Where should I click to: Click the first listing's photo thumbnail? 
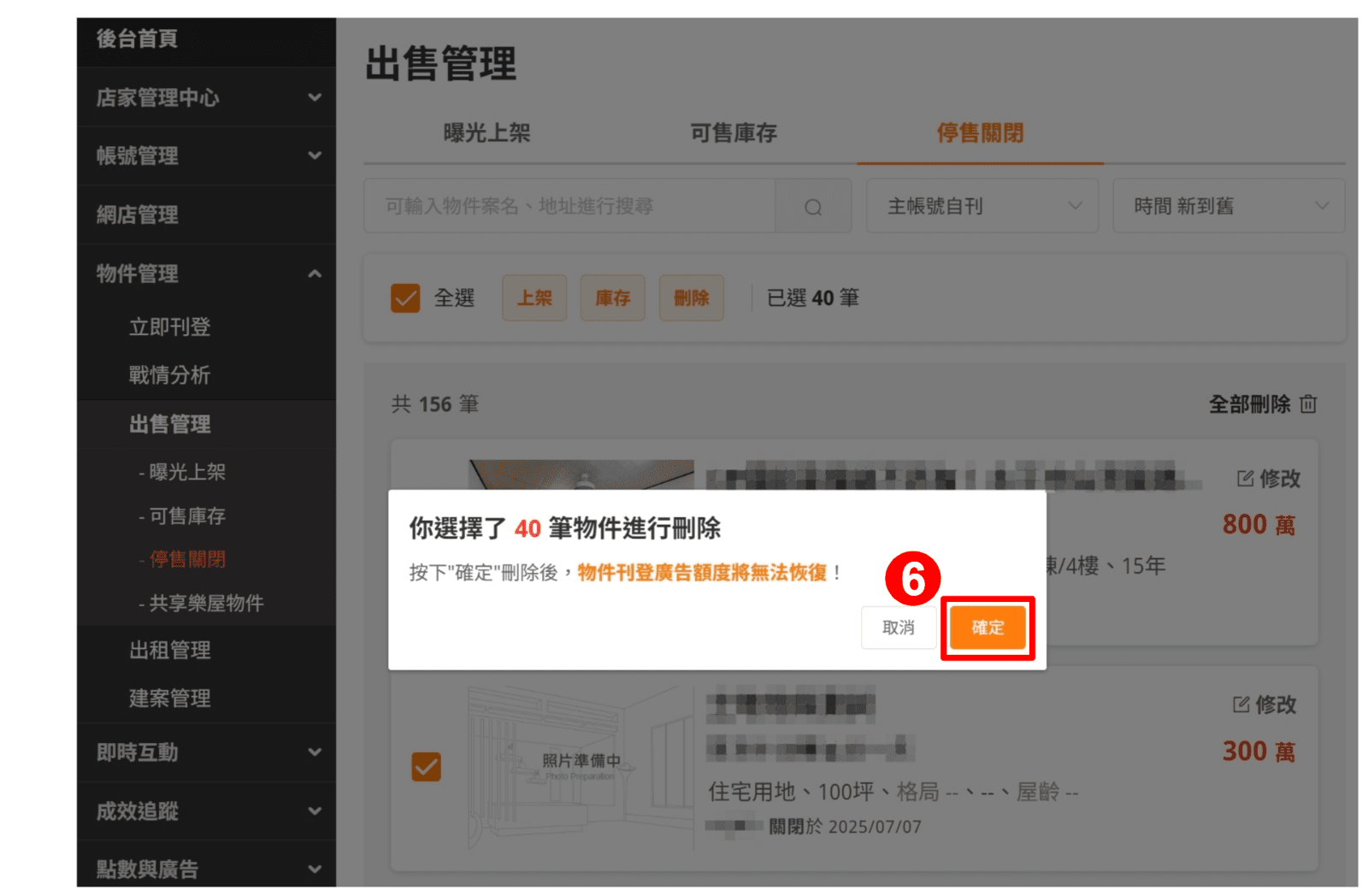(581, 475)
